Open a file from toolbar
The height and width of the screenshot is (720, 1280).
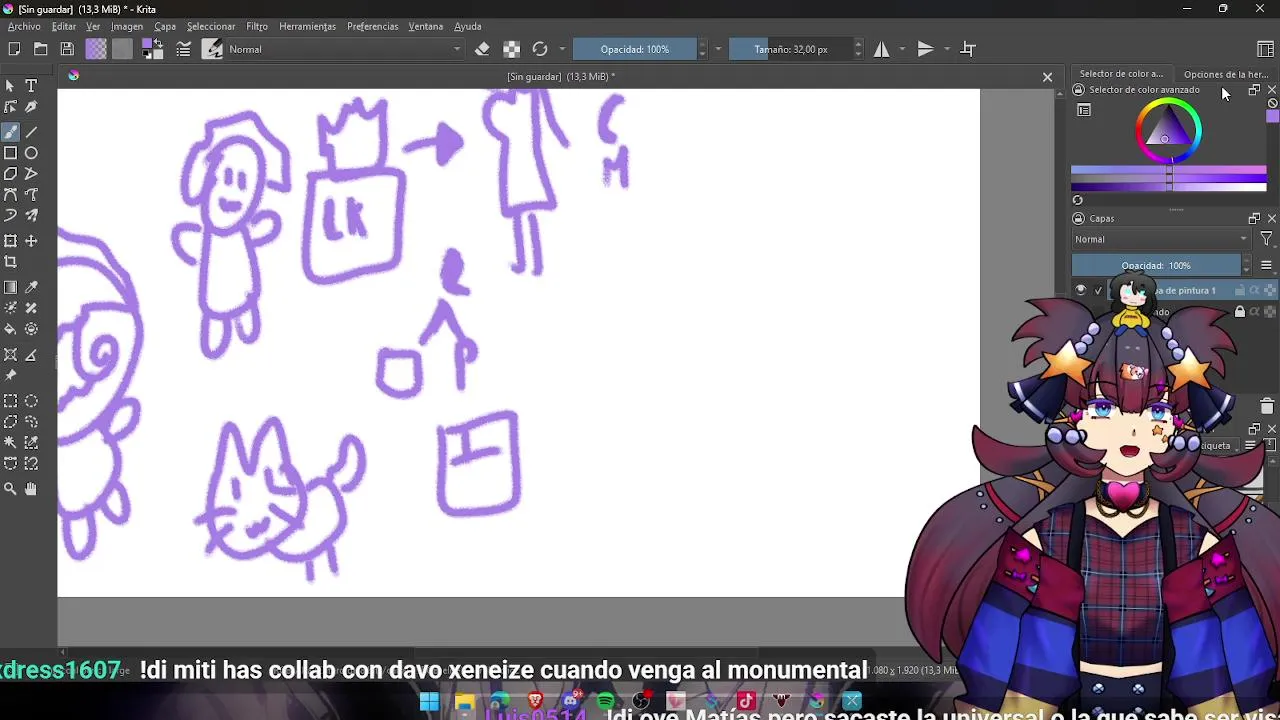click(41, 49)
